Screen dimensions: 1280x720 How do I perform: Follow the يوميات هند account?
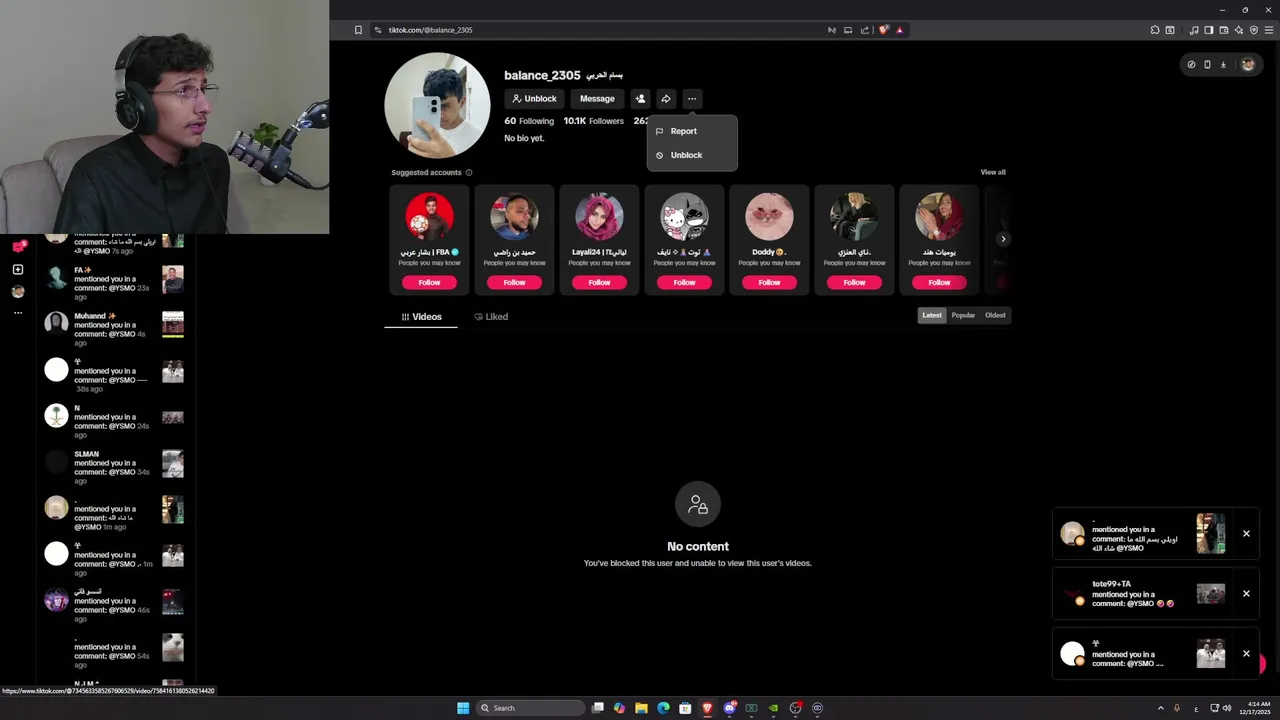tap(939, 282)
